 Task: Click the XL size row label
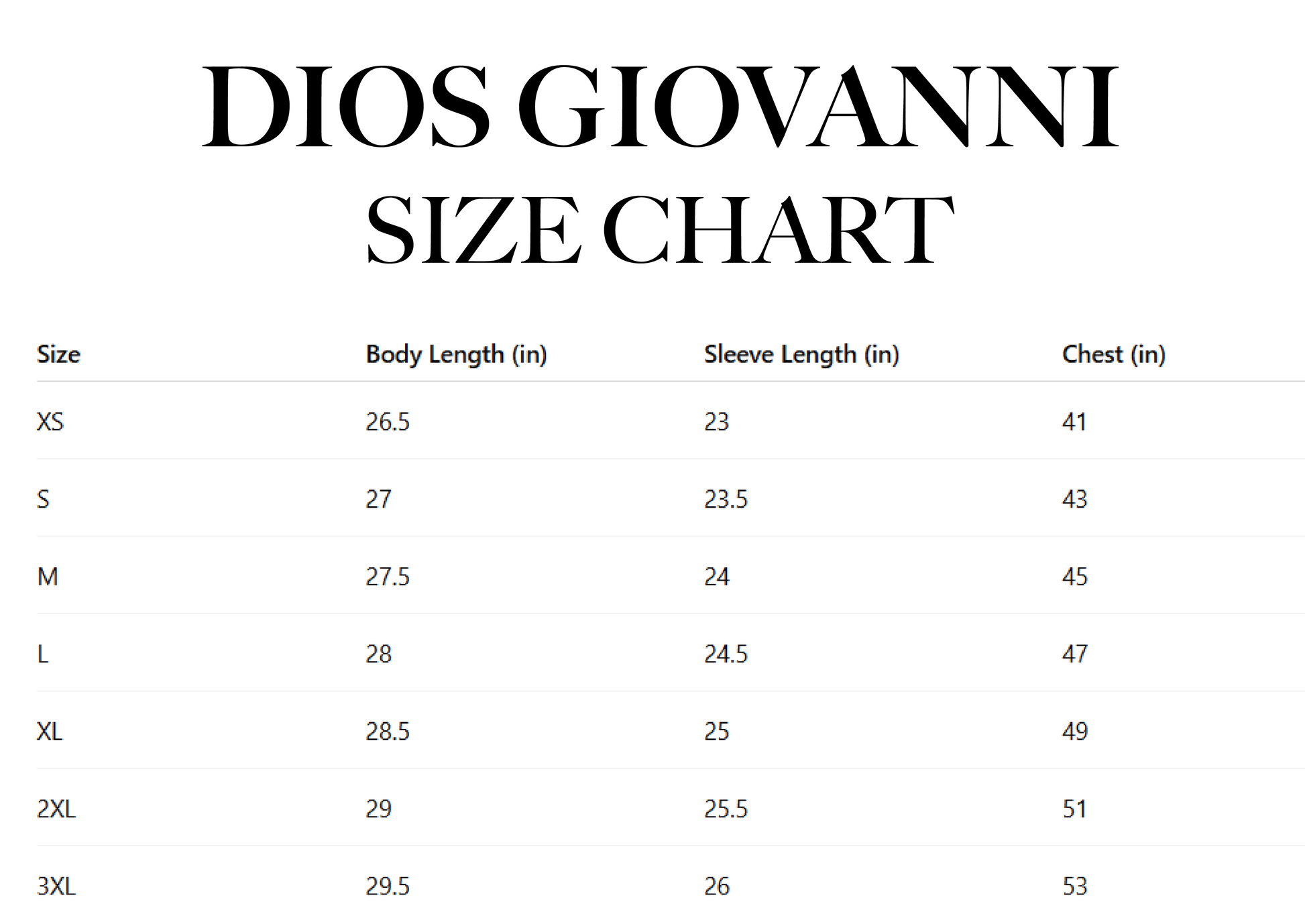pyautogui.click(x=50, y=731)
